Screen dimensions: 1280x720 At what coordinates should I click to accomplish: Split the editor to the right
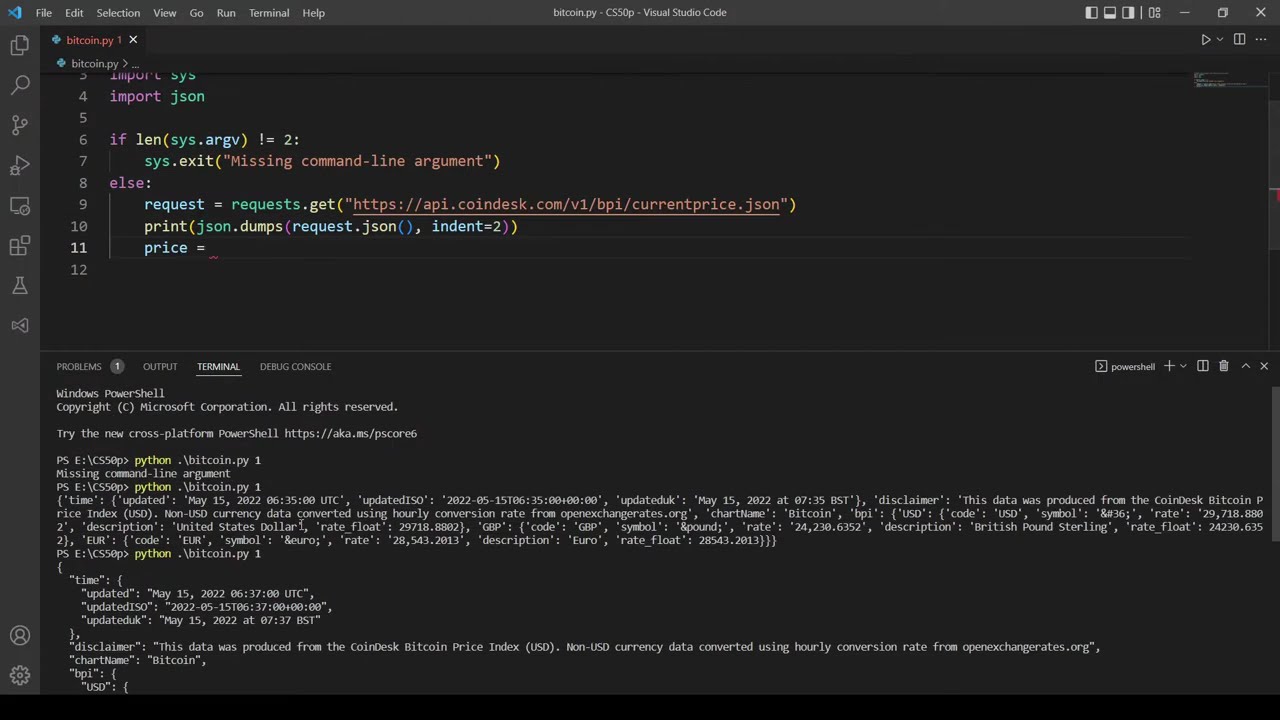1239,40
